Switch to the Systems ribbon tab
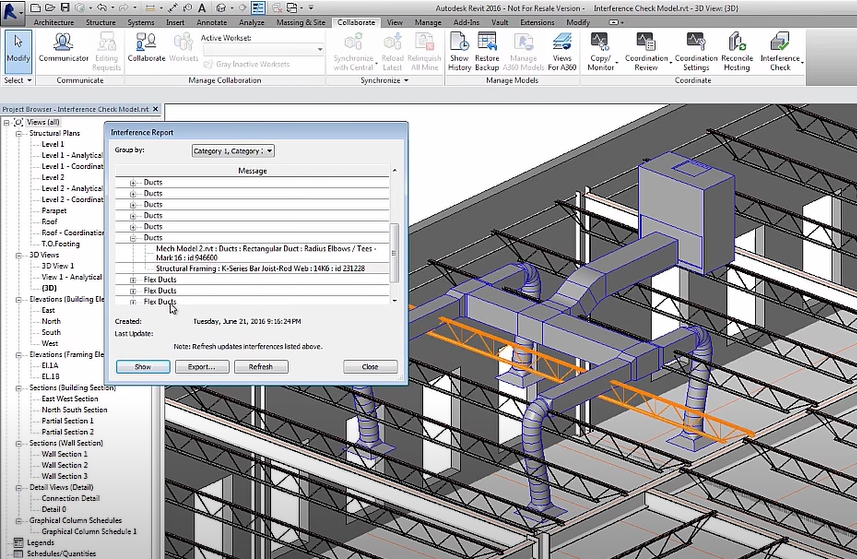 point(140,22)
